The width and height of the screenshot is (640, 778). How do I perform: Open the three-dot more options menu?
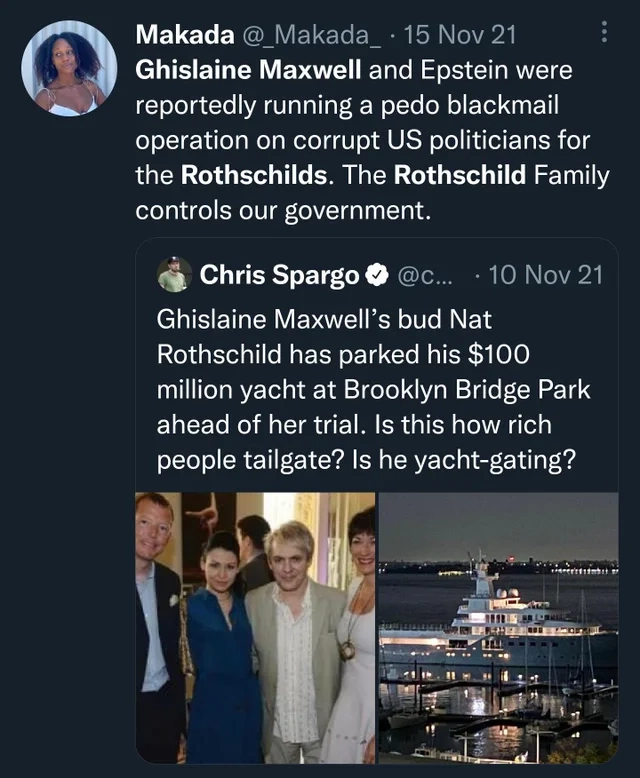point(602,33)
